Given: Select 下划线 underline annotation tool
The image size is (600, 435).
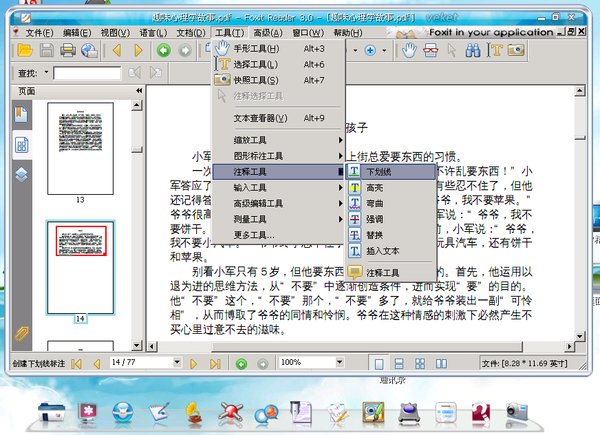Looking at the screenshot, I should tap(378, 171).
